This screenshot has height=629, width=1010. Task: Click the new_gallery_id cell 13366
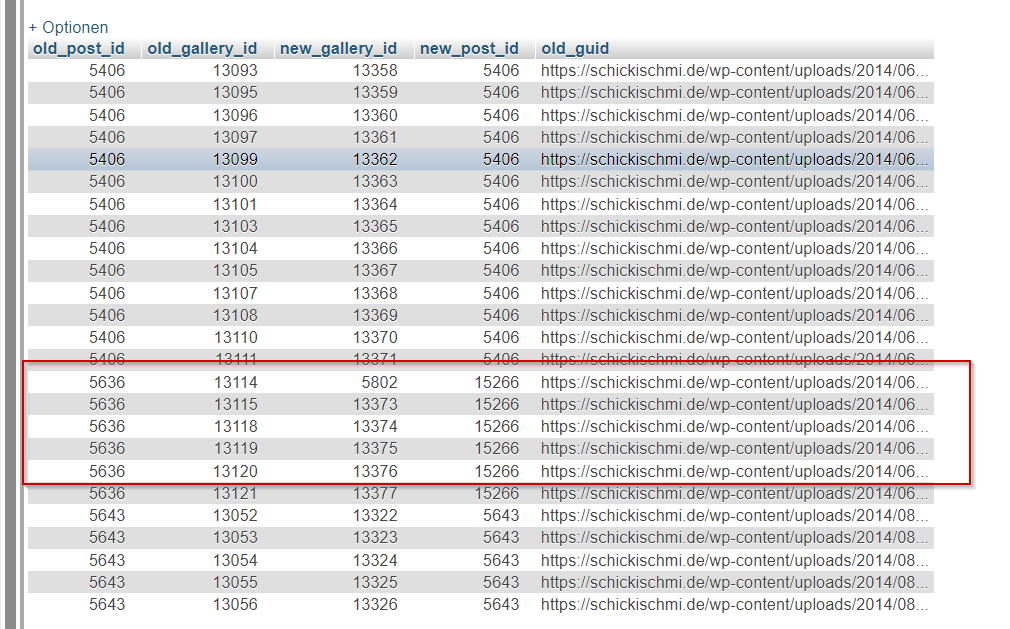[x=375, y=248]
